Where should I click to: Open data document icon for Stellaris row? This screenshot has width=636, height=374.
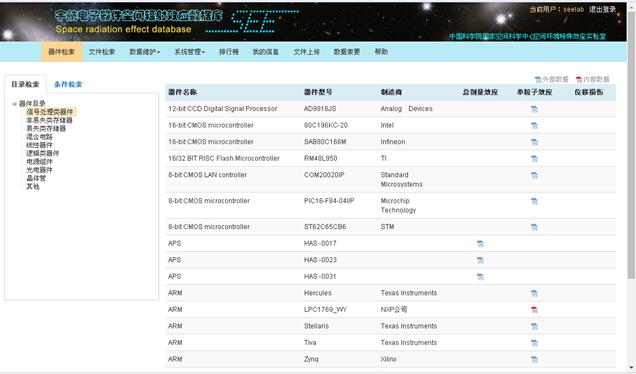pos(534,327)
